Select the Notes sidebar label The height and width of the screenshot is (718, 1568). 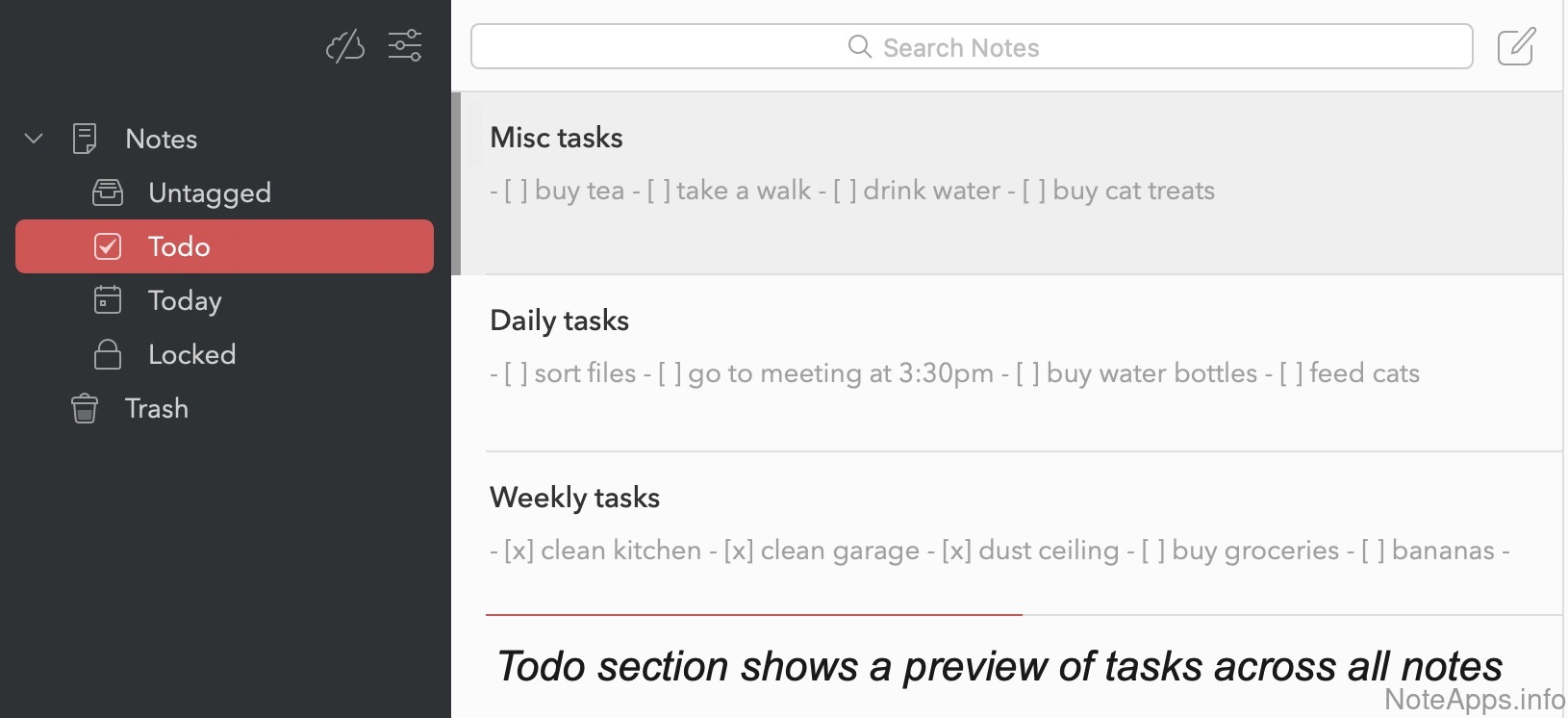pos(162,139)
